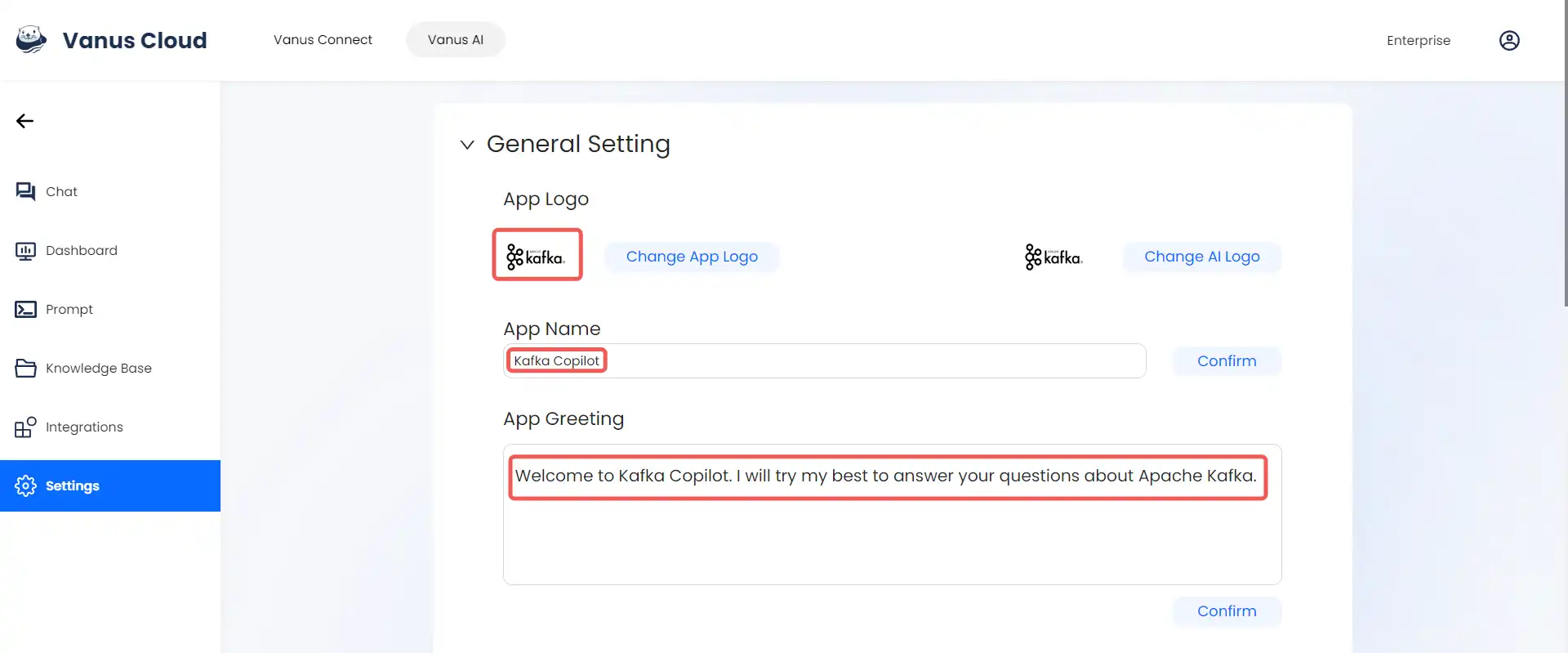Viewport: 1568px width, 653px height.
Task: Open the Chat page in sidebar
Action: 110,191
